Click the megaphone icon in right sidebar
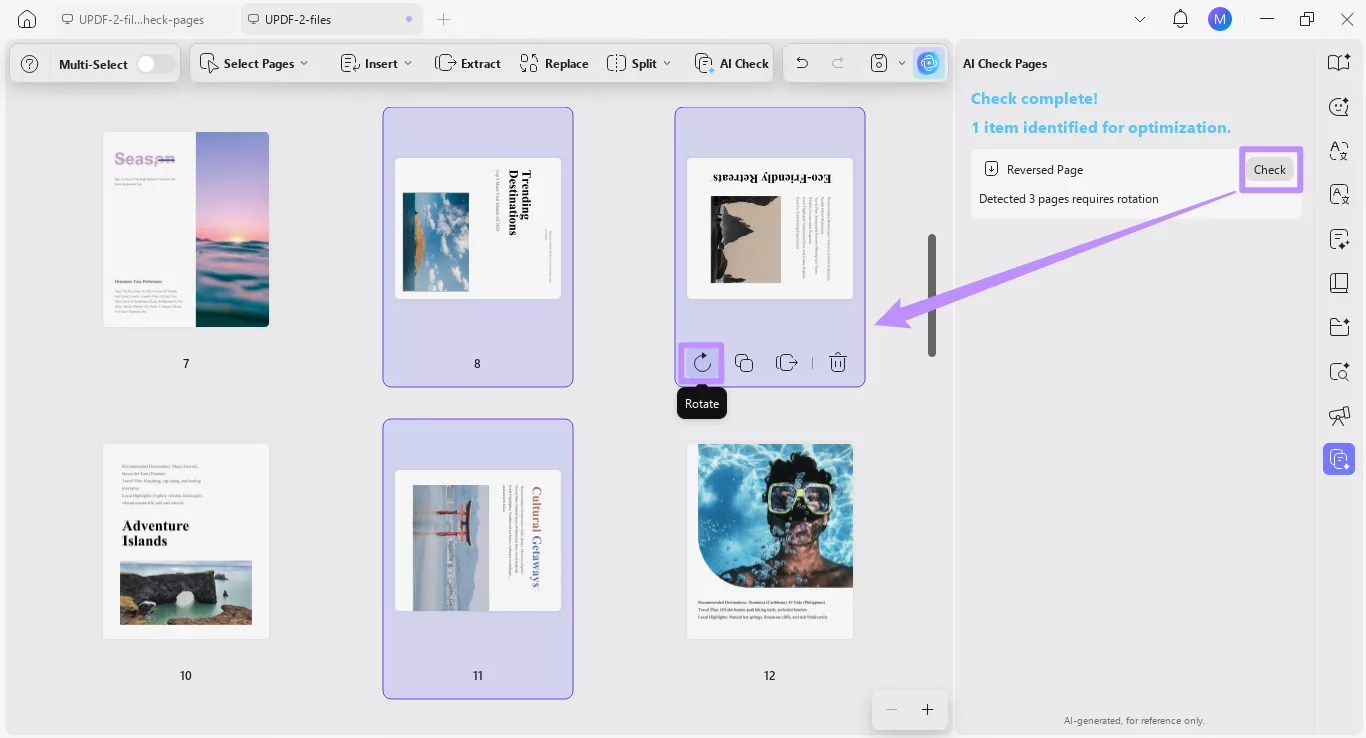 pos(1339,415)
